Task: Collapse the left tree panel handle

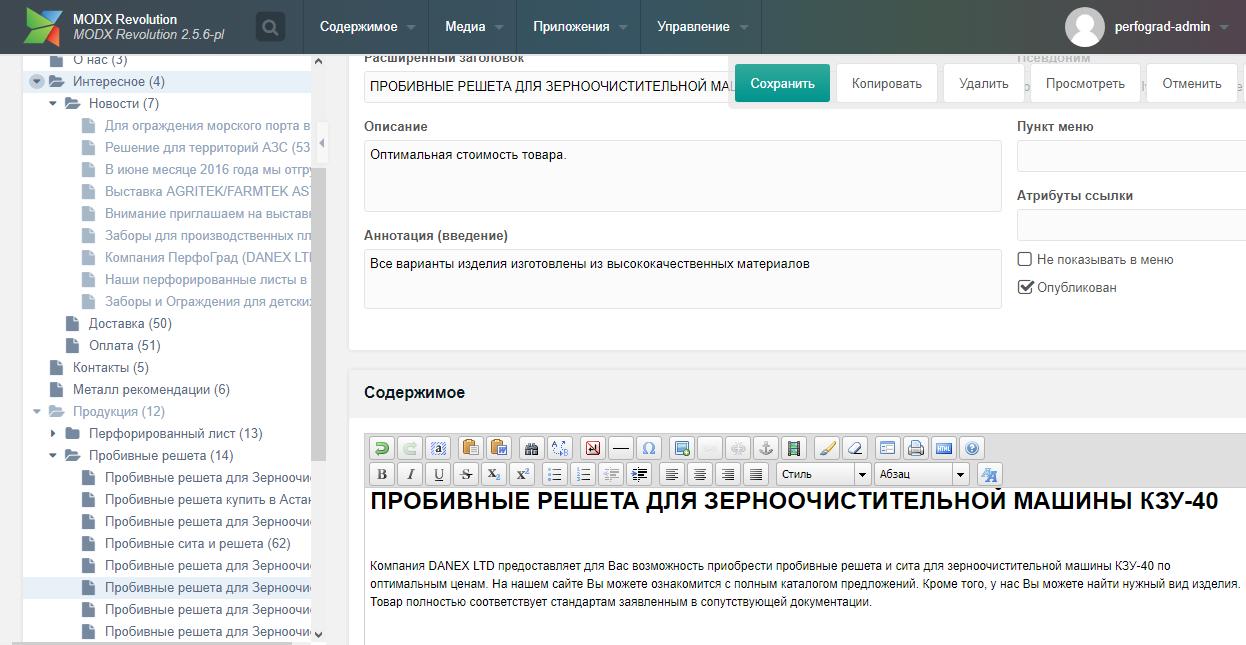Action: [321, 145]
